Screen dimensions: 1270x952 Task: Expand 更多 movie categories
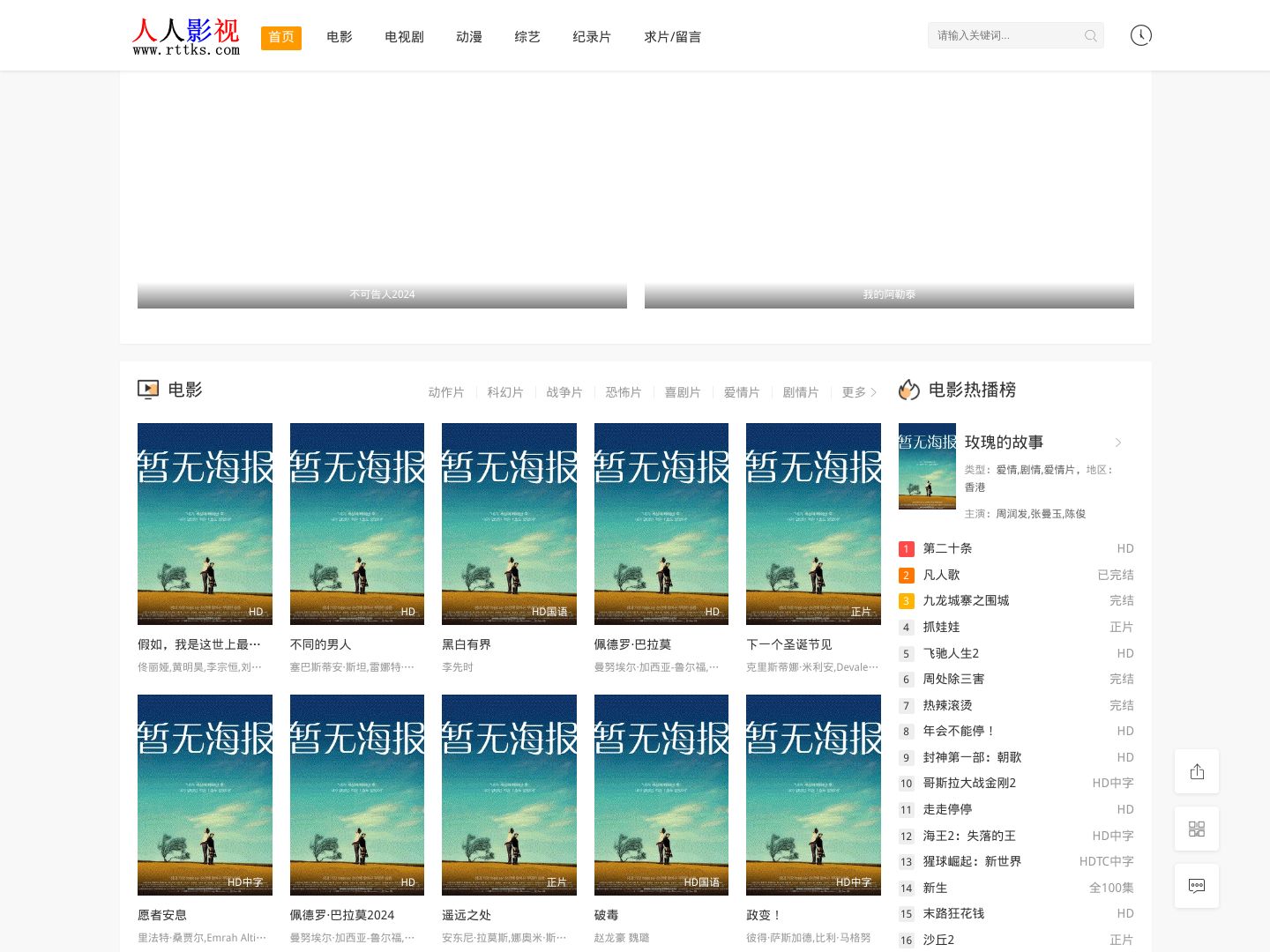858,392
